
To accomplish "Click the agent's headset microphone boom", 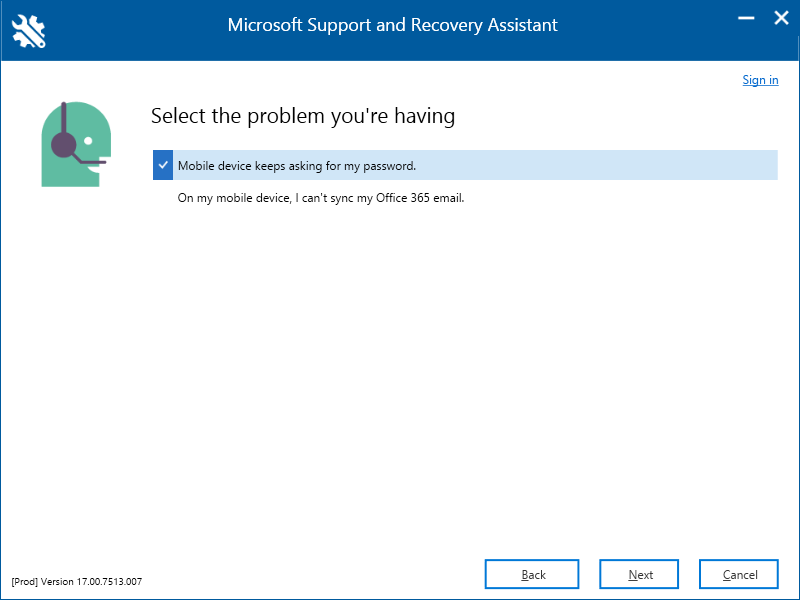I will click(90, 160).
